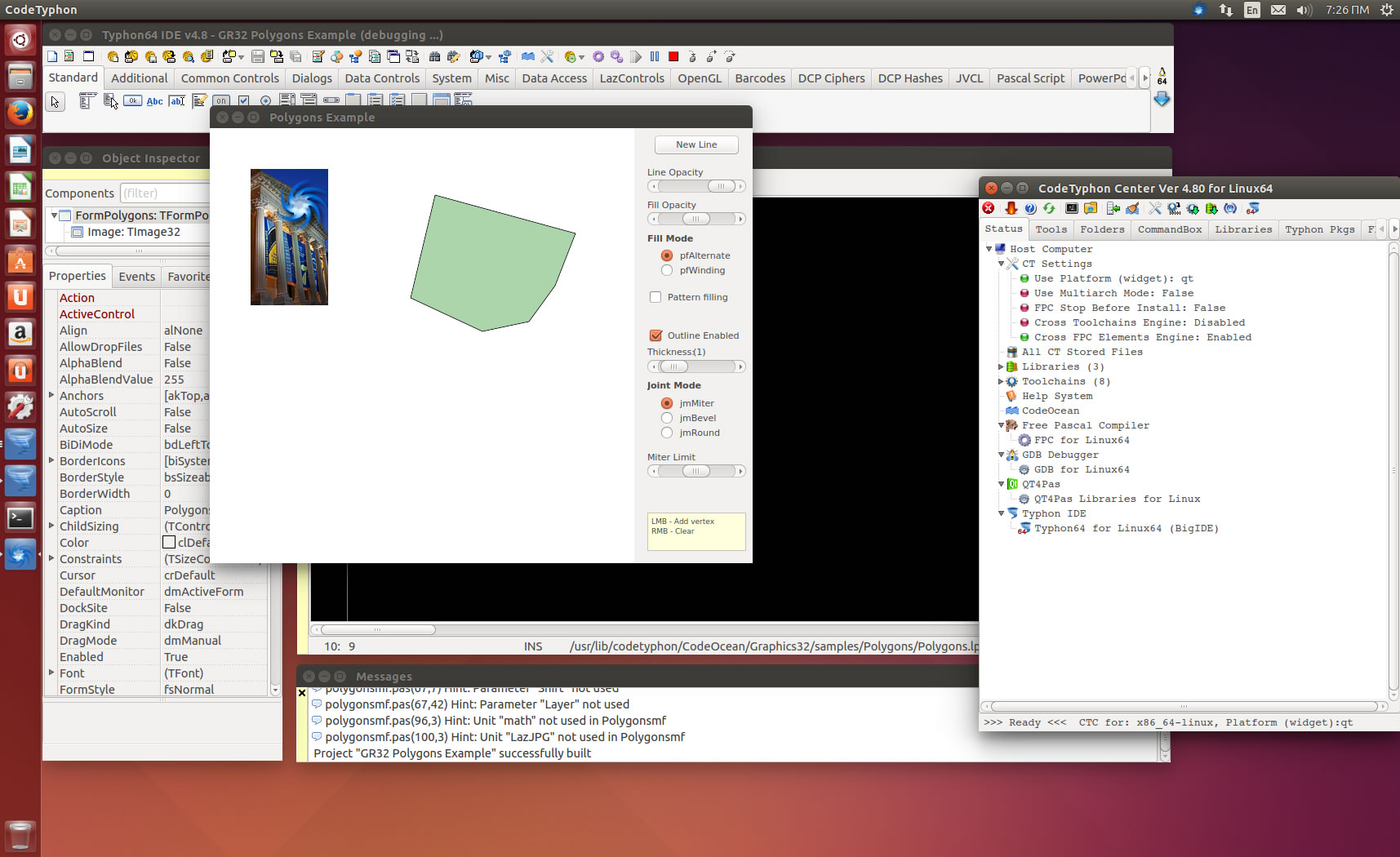Collapse the Free Pascal Compiler node
This screenshot has height=857, width=1400.
point(1001,425)
